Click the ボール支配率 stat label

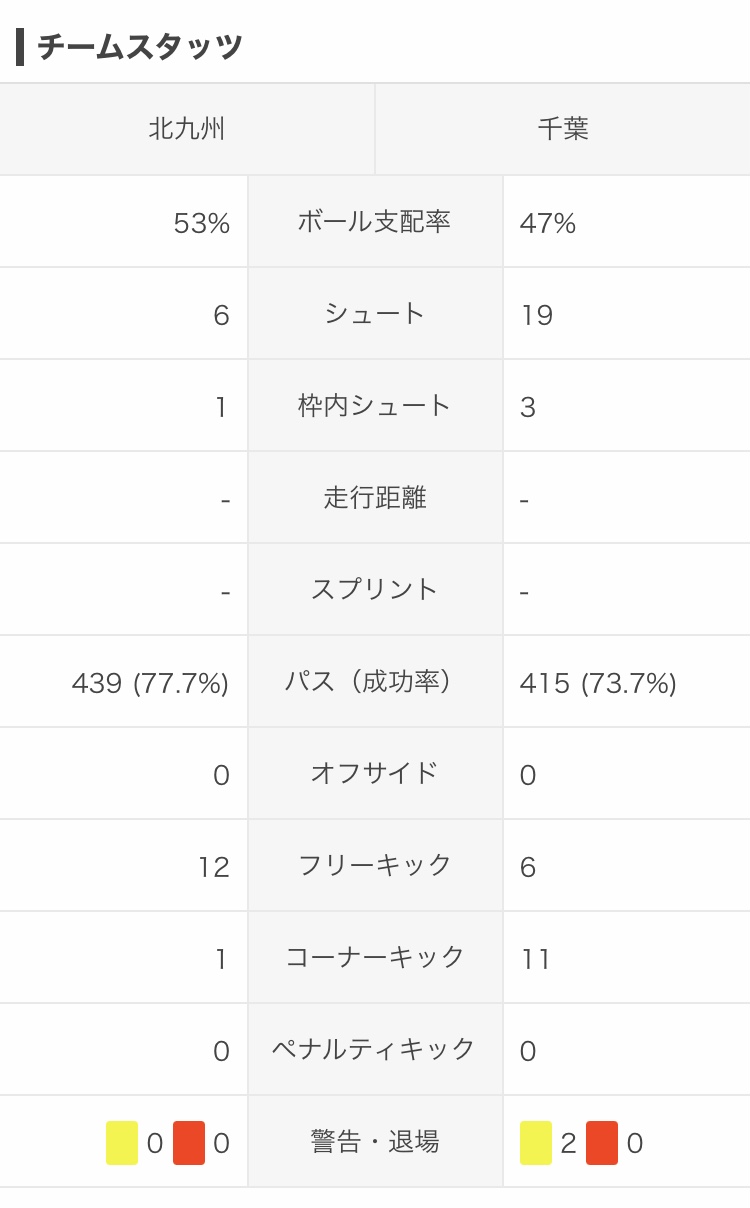(x=375, y=222)
